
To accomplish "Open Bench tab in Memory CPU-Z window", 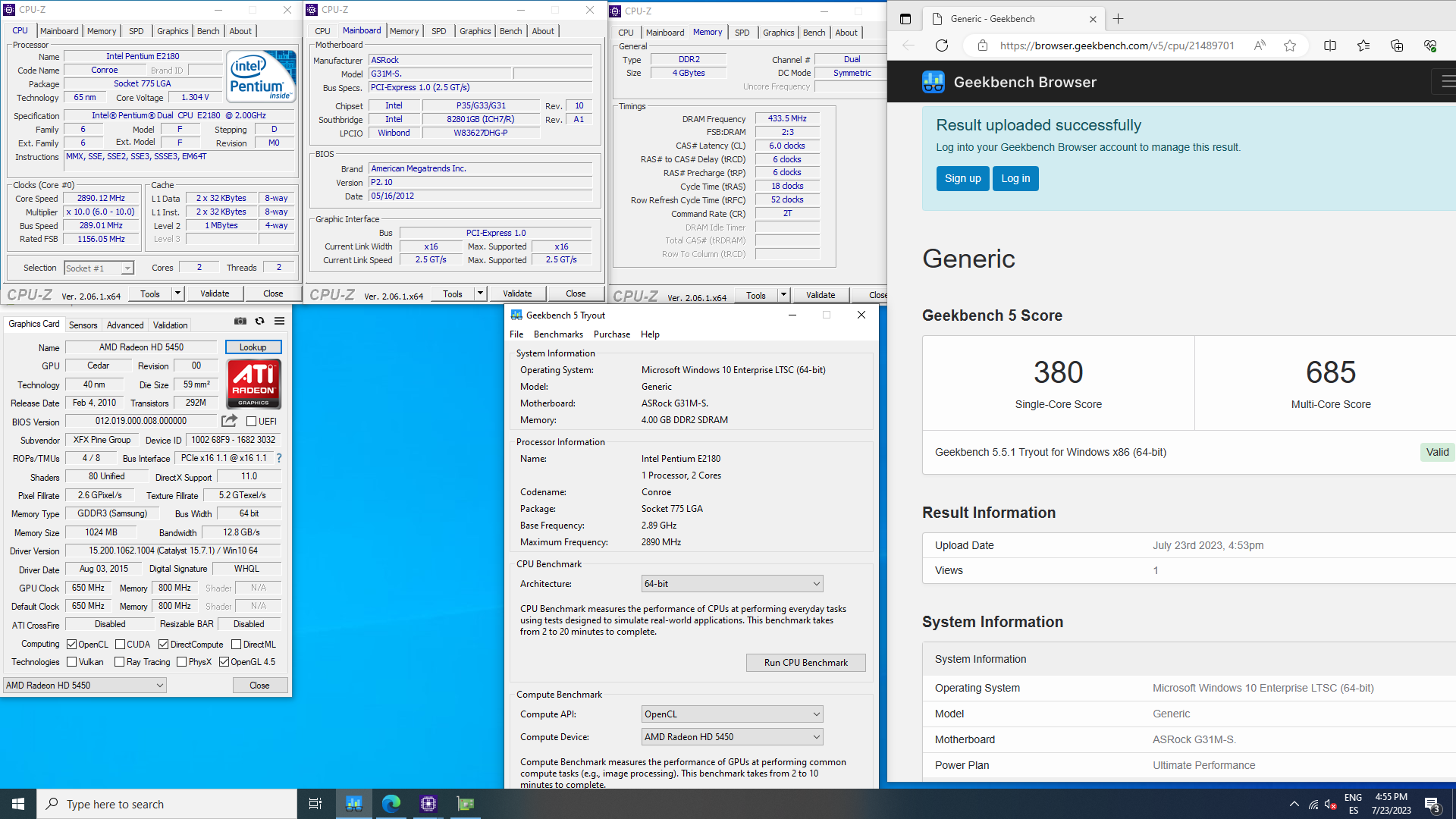I will point(814,33).
